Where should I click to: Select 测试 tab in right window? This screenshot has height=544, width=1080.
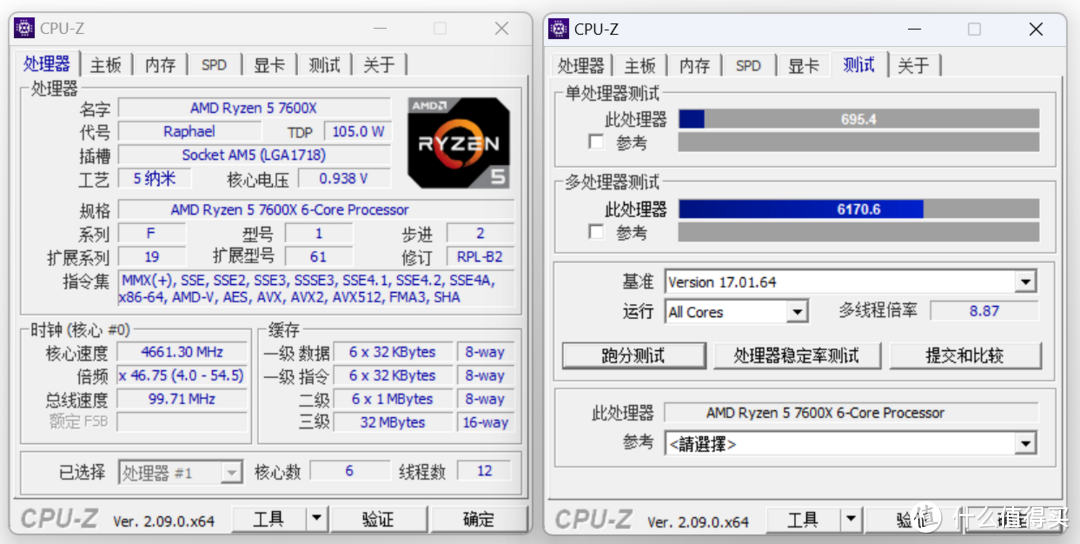click(859, 65)
